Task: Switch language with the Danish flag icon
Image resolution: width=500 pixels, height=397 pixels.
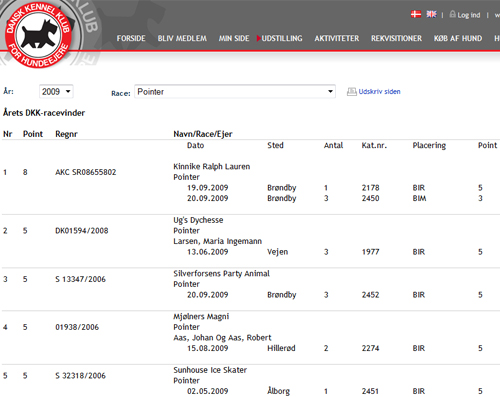Action: 416,14
